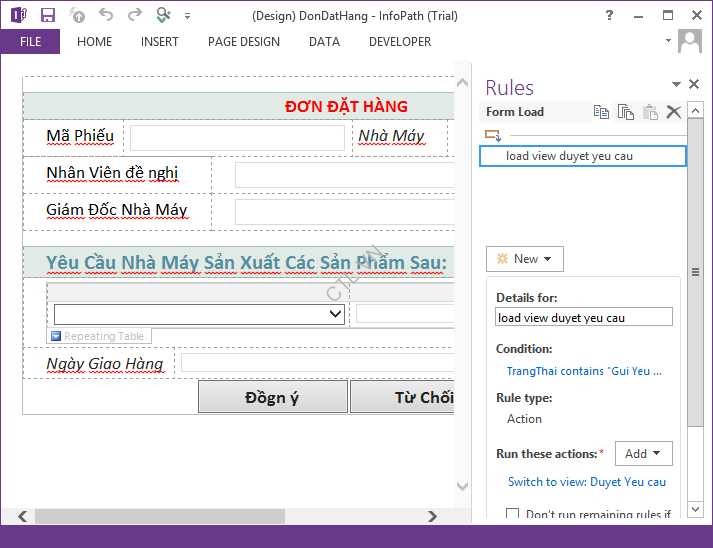Click the Đồng ý button

click(x=272, y=397)
